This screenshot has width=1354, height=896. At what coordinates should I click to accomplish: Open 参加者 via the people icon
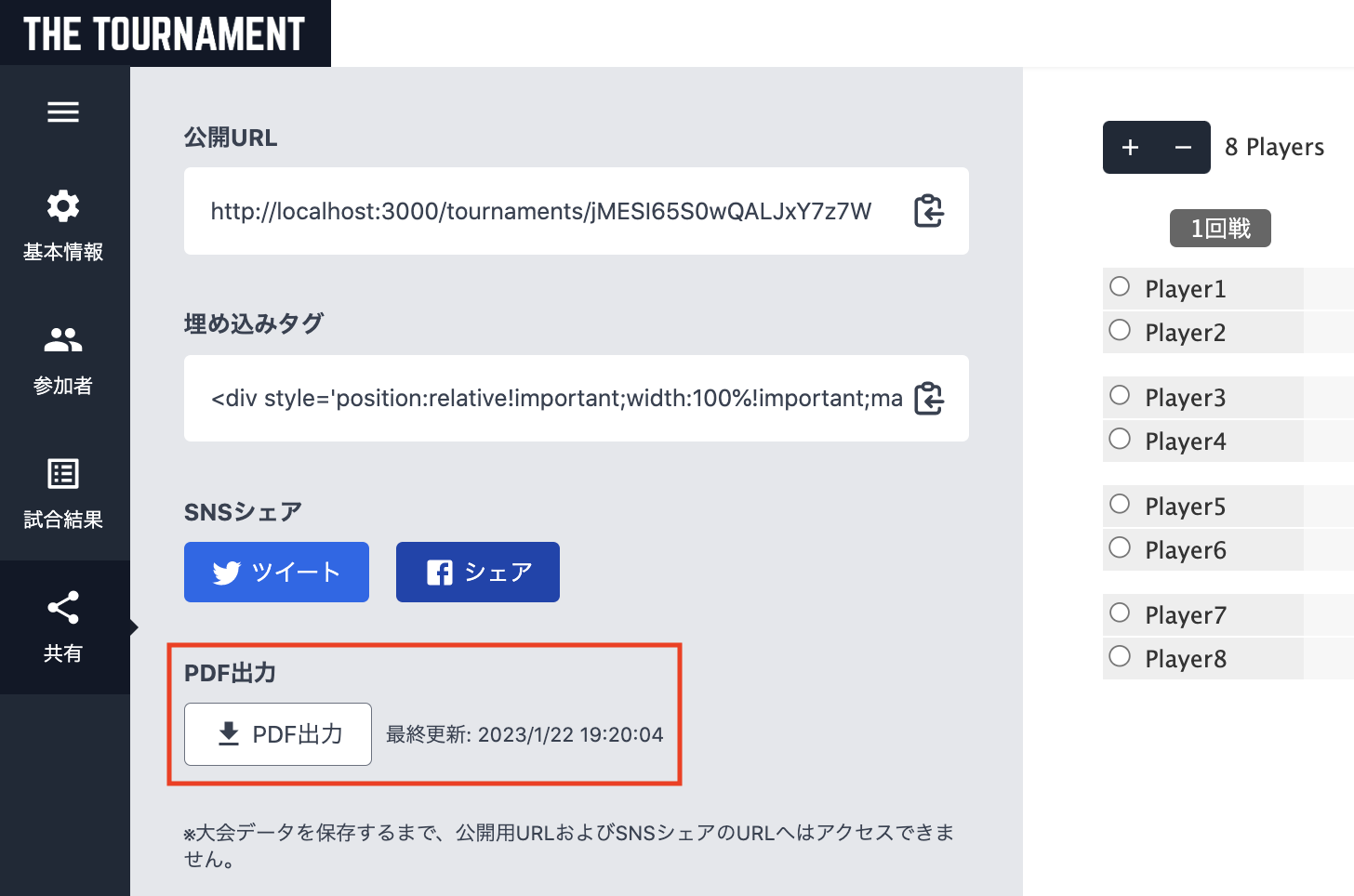point(63,340)
